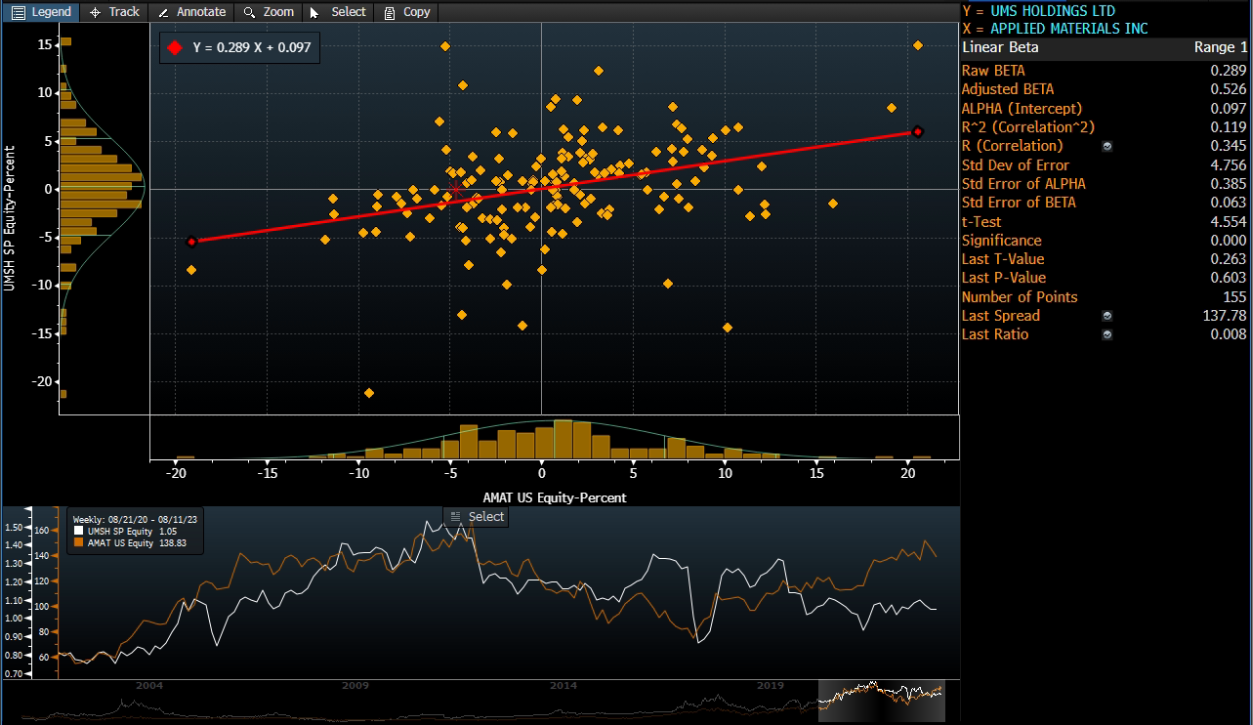Copy the chart using the Copy button
Viewport: 1253px width, 725px height.
[x=407, y=12]
